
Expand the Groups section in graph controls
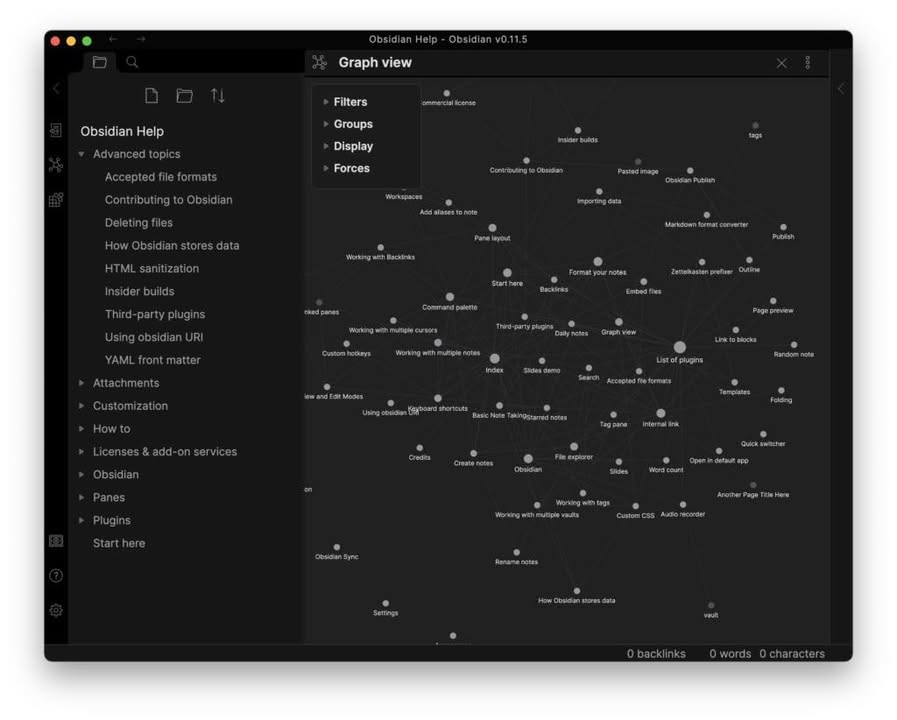[x=353, y=124]
